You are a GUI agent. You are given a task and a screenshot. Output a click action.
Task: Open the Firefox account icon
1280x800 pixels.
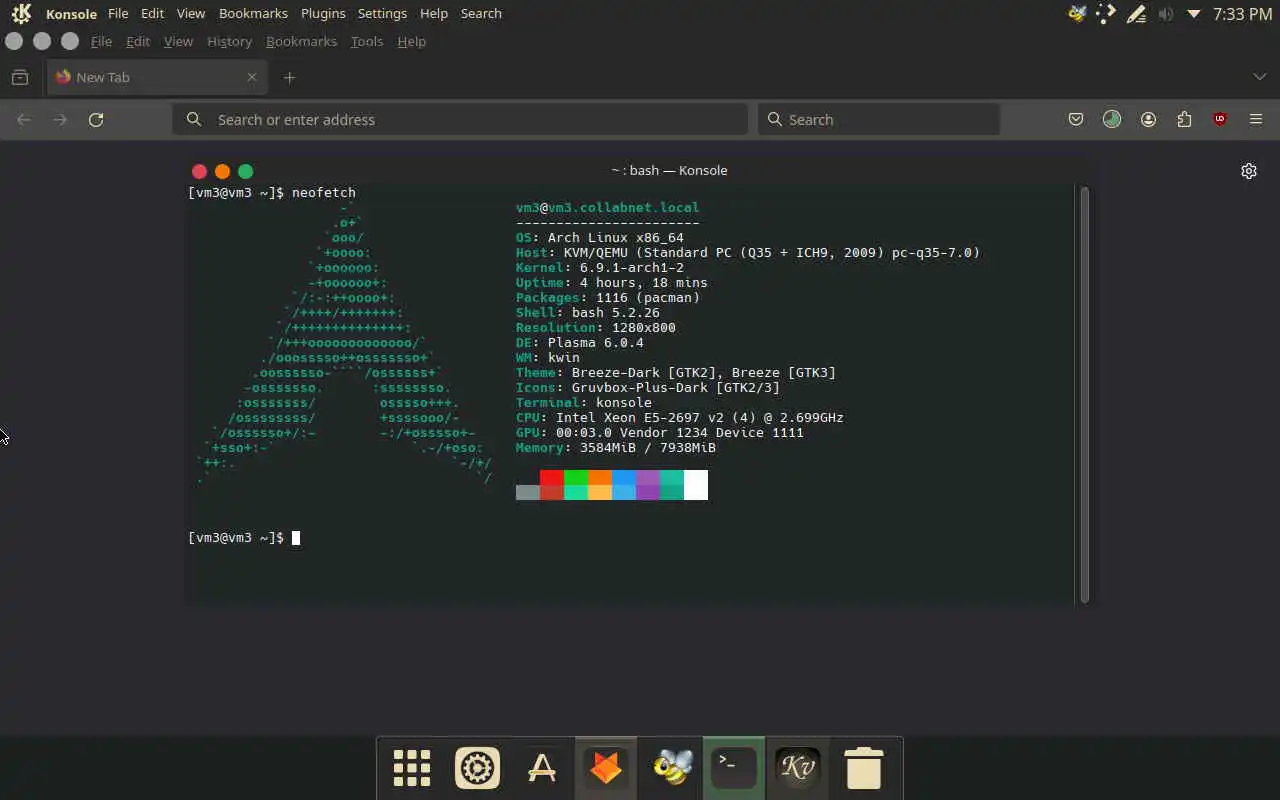point(1148,119)
